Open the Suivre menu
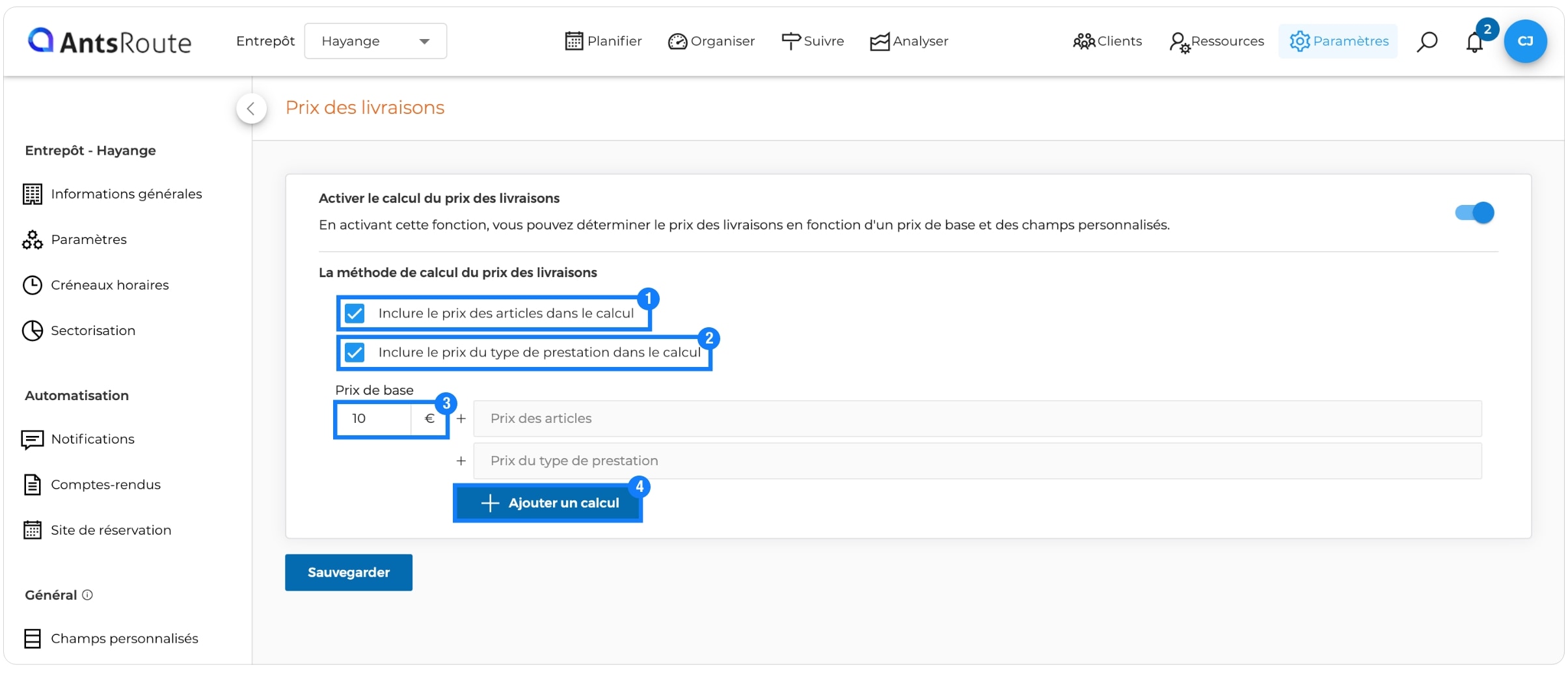 point(813,41)
